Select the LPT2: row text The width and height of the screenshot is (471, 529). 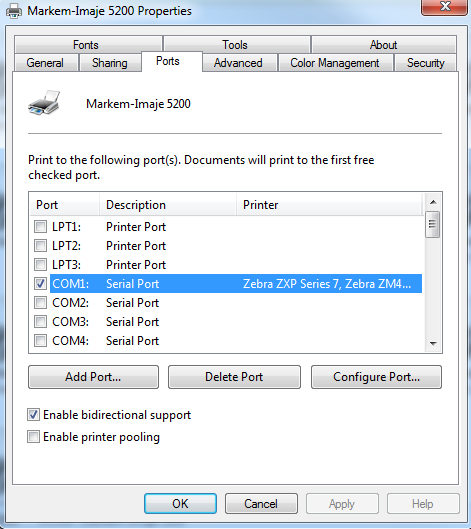(x=66, y=246)
